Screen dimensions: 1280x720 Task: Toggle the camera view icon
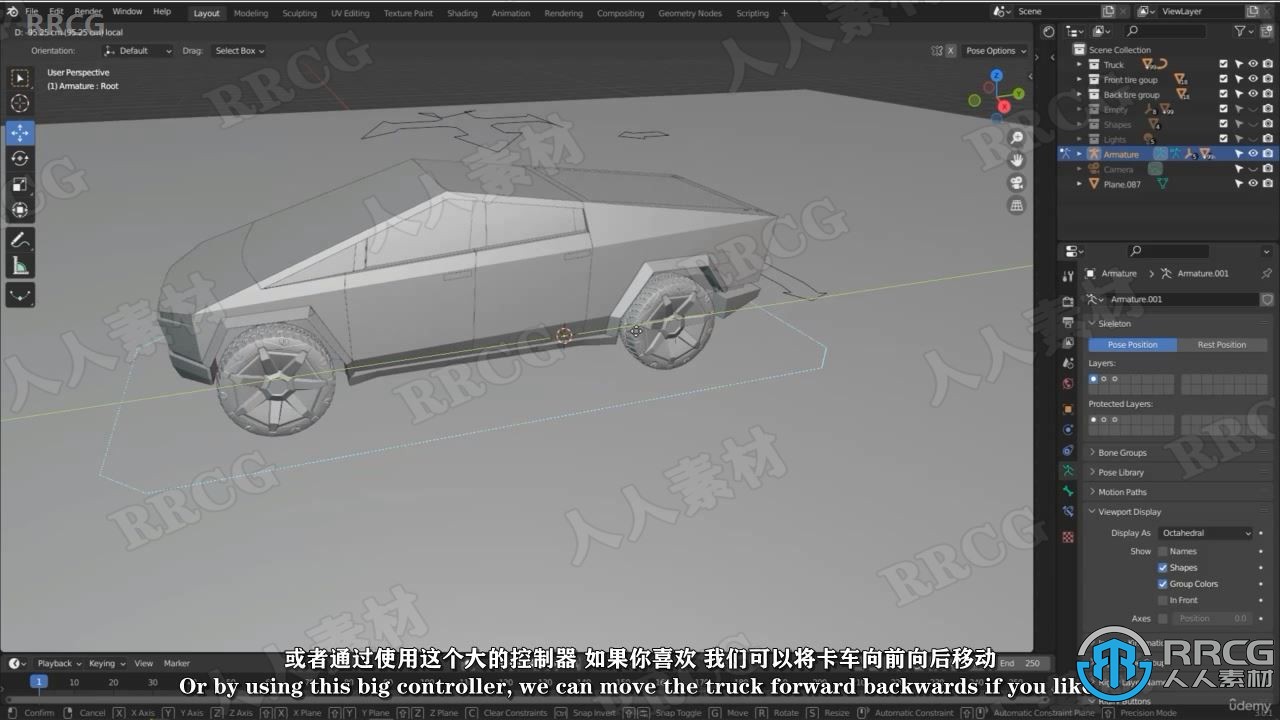coord(1017,183)
